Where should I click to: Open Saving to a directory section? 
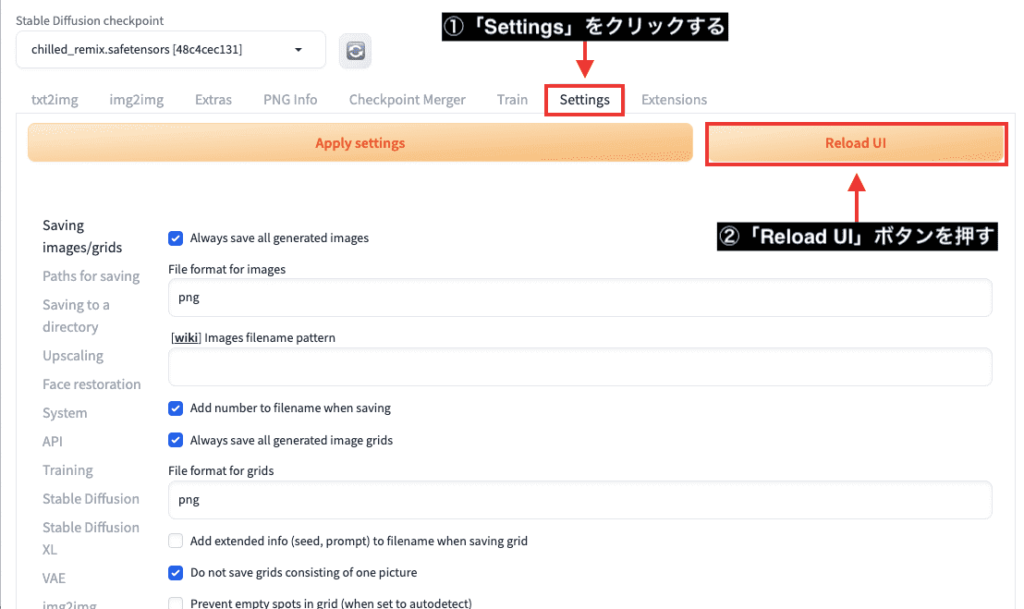(76, 316)
